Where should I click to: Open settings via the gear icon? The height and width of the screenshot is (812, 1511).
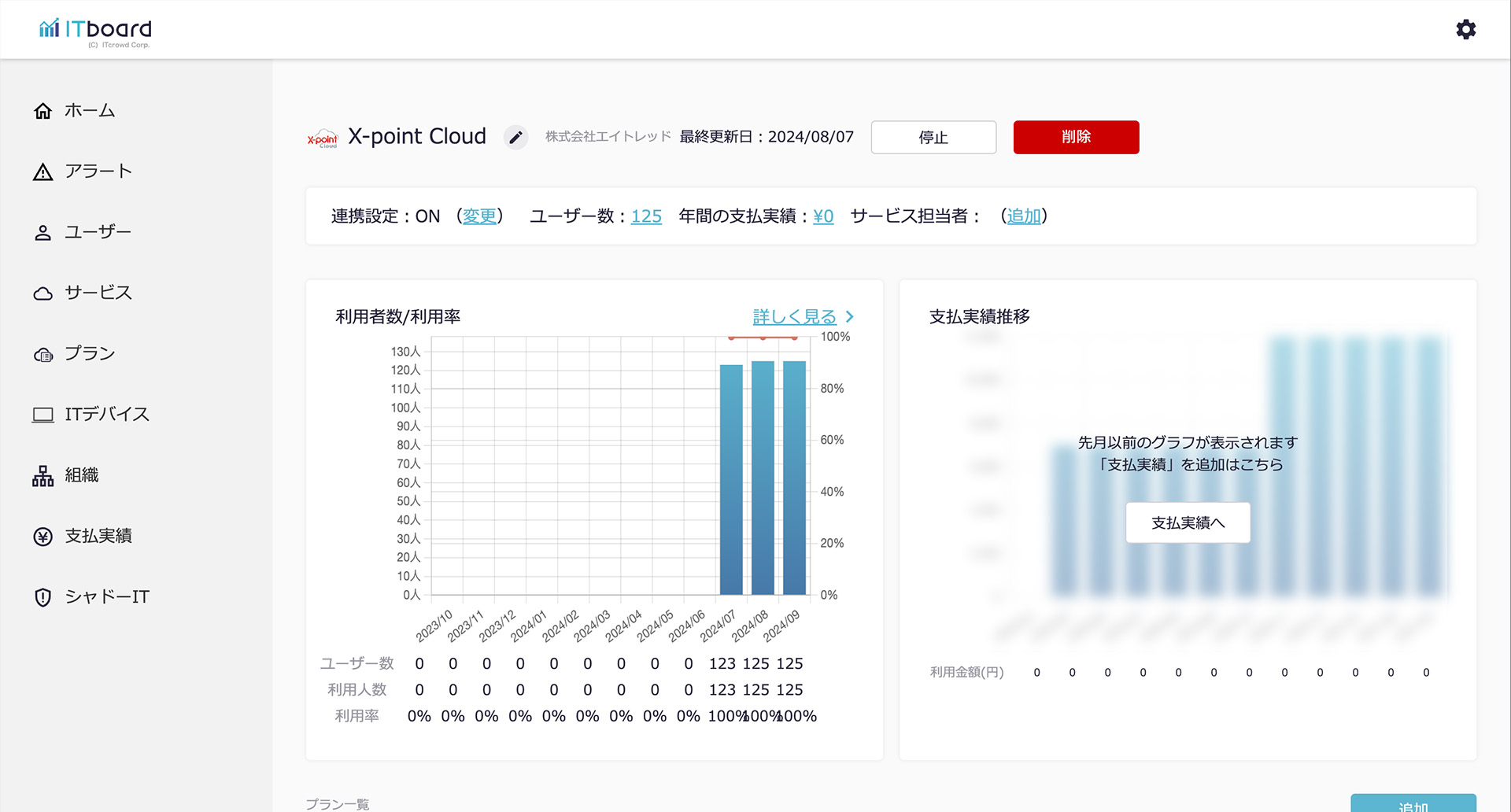1465,30
